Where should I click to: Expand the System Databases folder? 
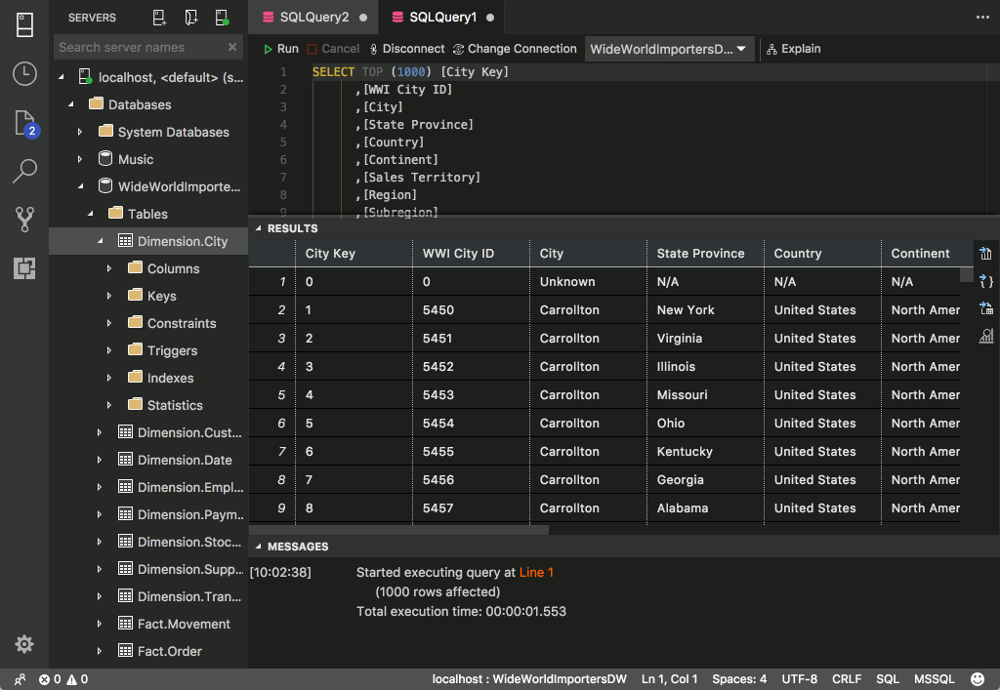pos(80,132)
